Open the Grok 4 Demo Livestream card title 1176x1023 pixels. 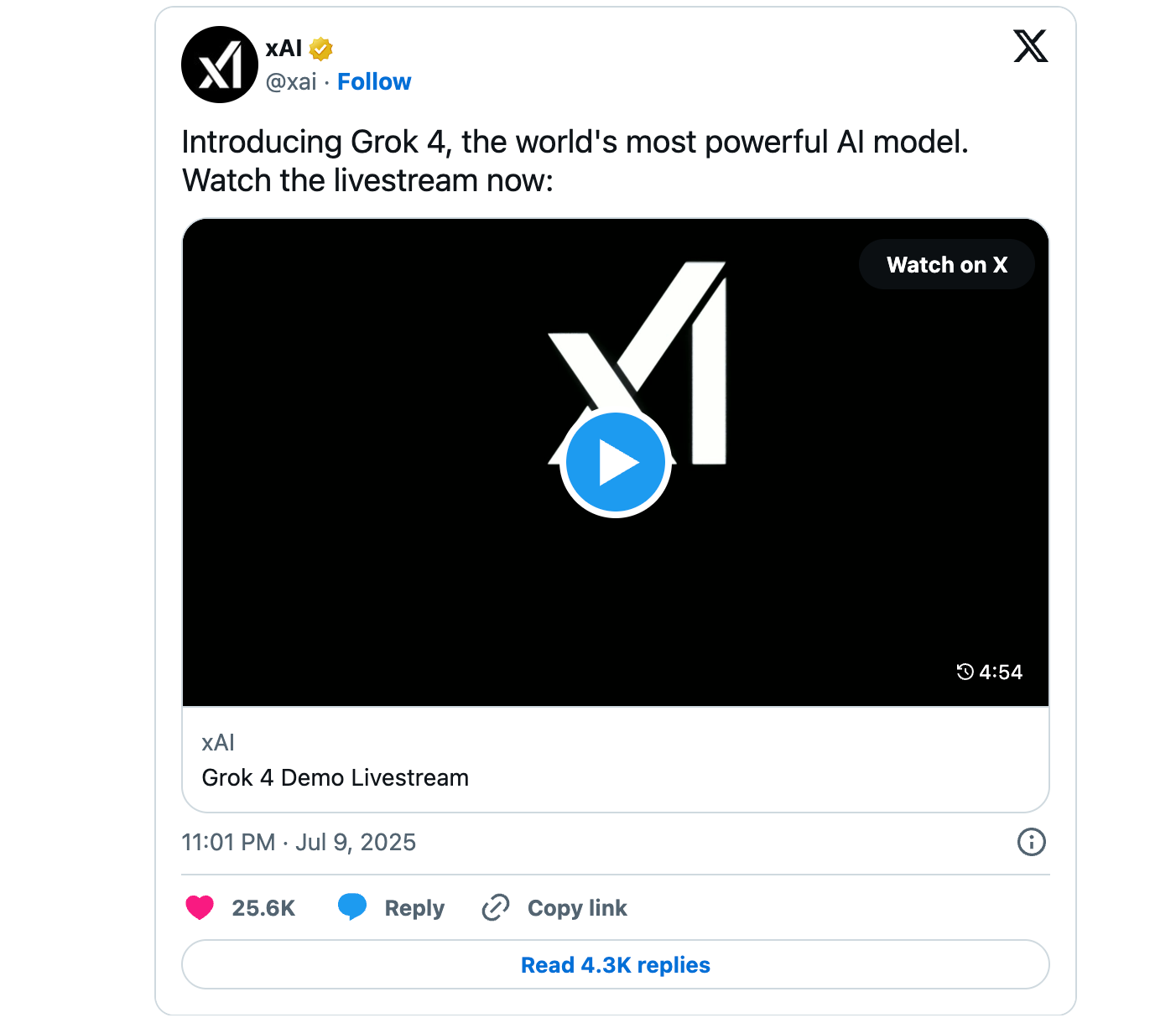[x=335, y=777]
